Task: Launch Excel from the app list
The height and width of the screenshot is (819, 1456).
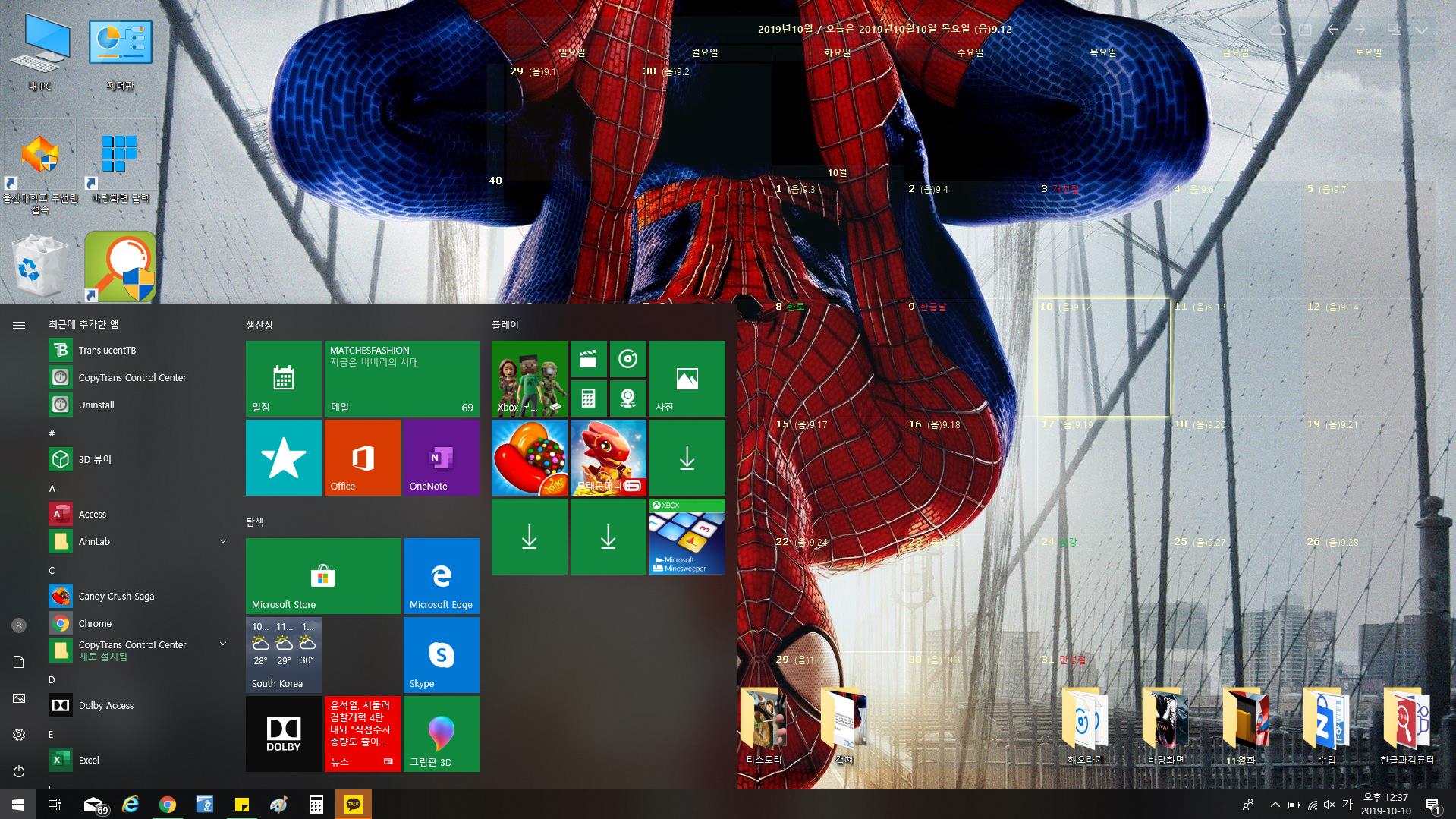Action: pyautogui.click(x=138, y=760)
